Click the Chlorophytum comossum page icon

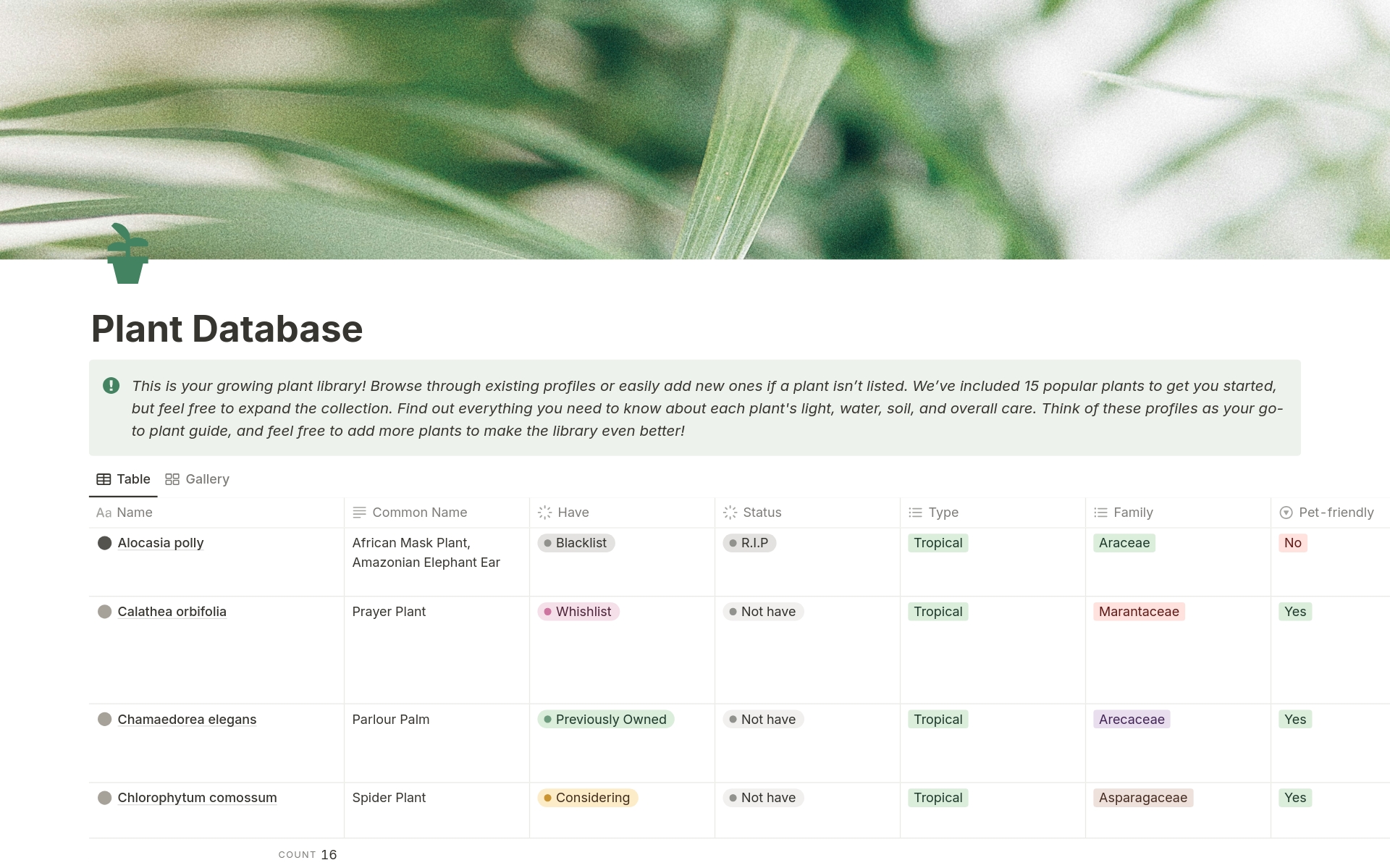105,798
